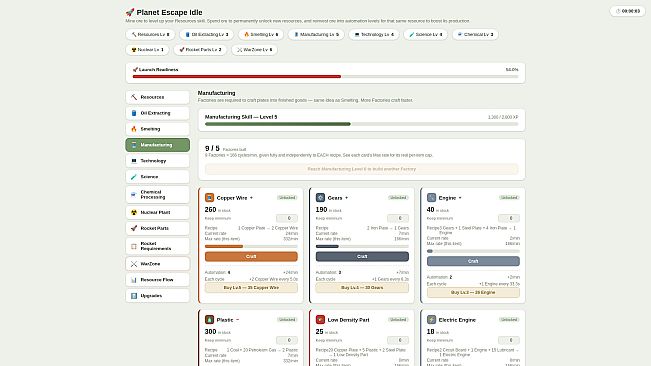
Task: Click the Keep minimum field on Electric Engine
Action: point(509,340)
